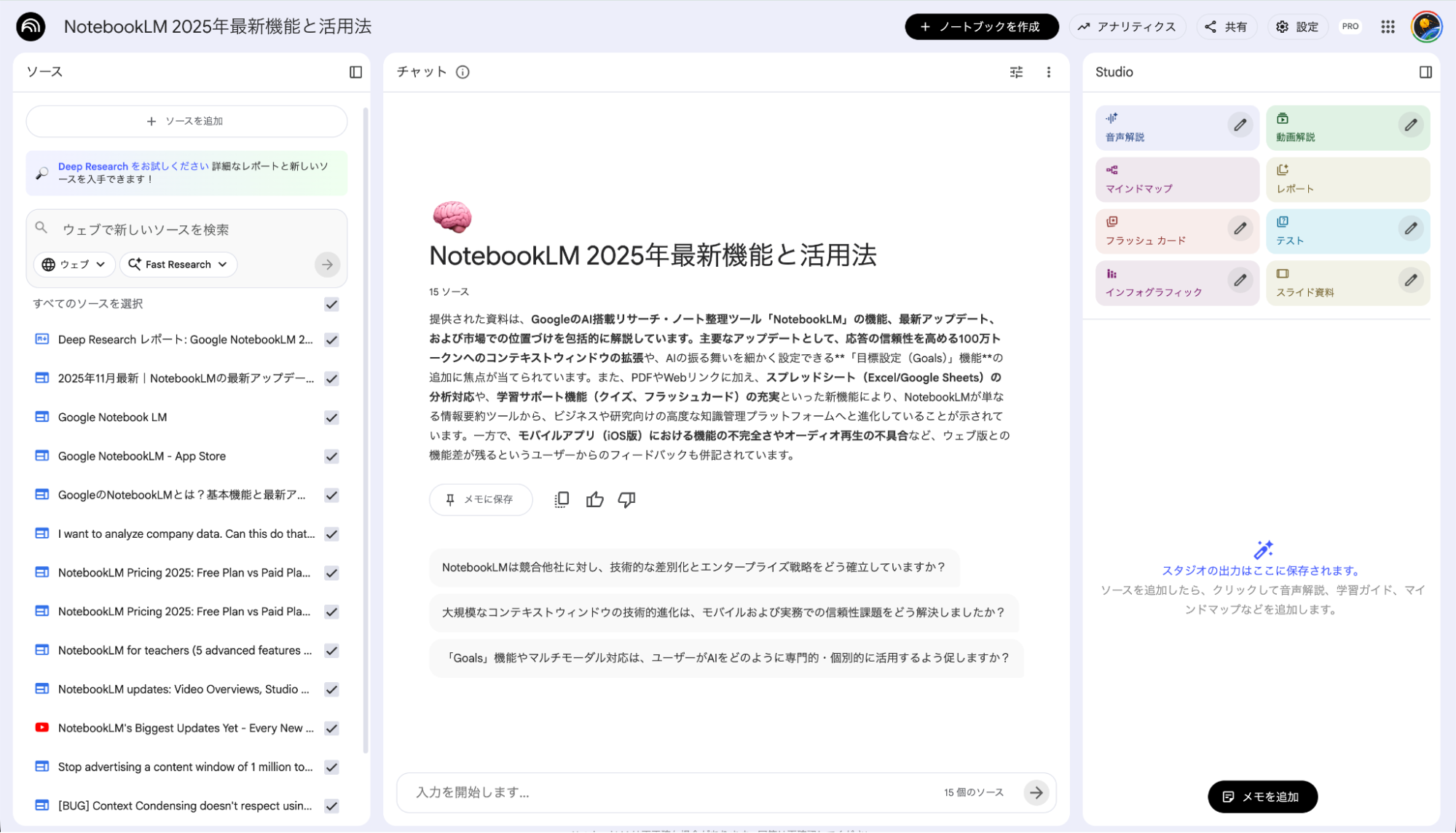Open the アナリティクス view
The height and width of the screenshot is (833, 1456).
pyautogui.click(x=1128, y=26)
